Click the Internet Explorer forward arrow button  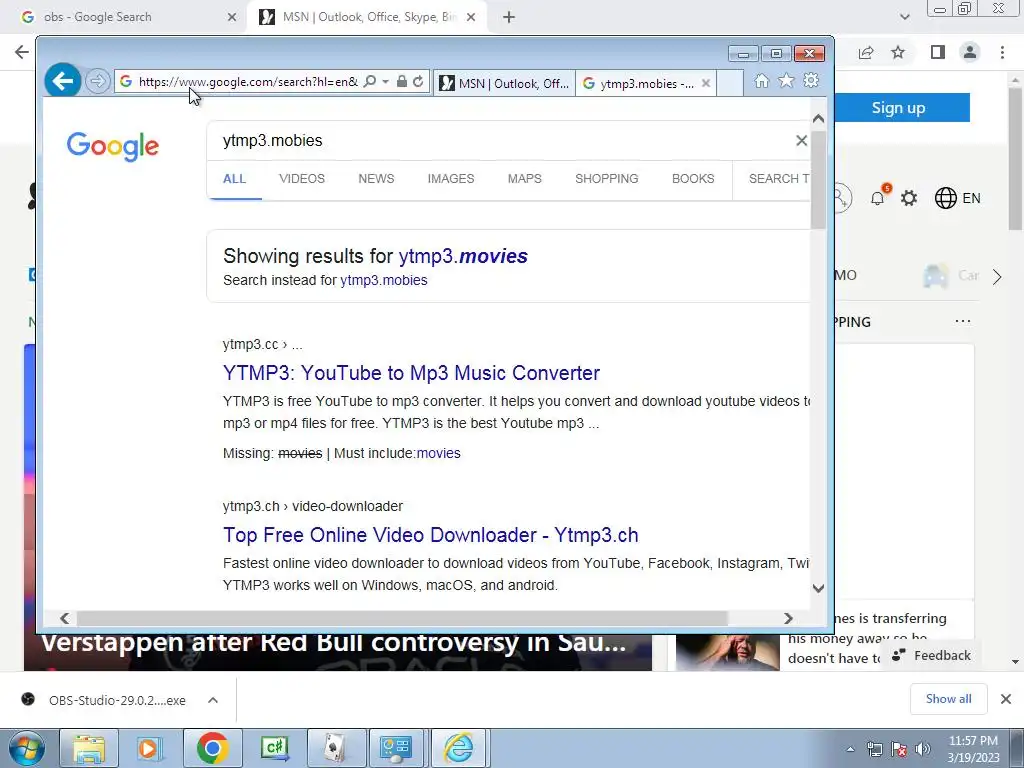(98, 82)
